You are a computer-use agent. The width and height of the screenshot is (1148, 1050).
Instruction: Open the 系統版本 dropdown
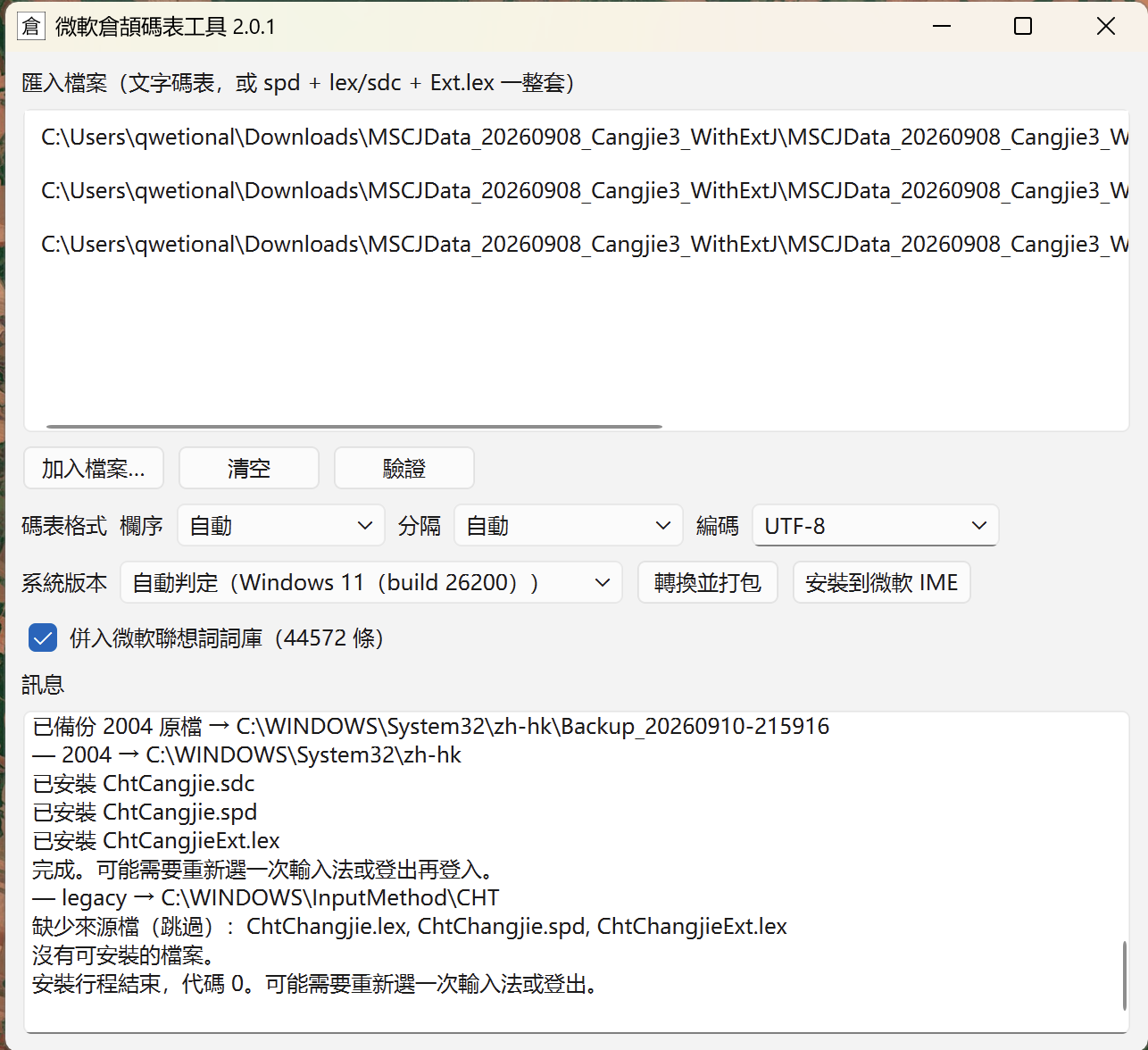tap(371, 582)
